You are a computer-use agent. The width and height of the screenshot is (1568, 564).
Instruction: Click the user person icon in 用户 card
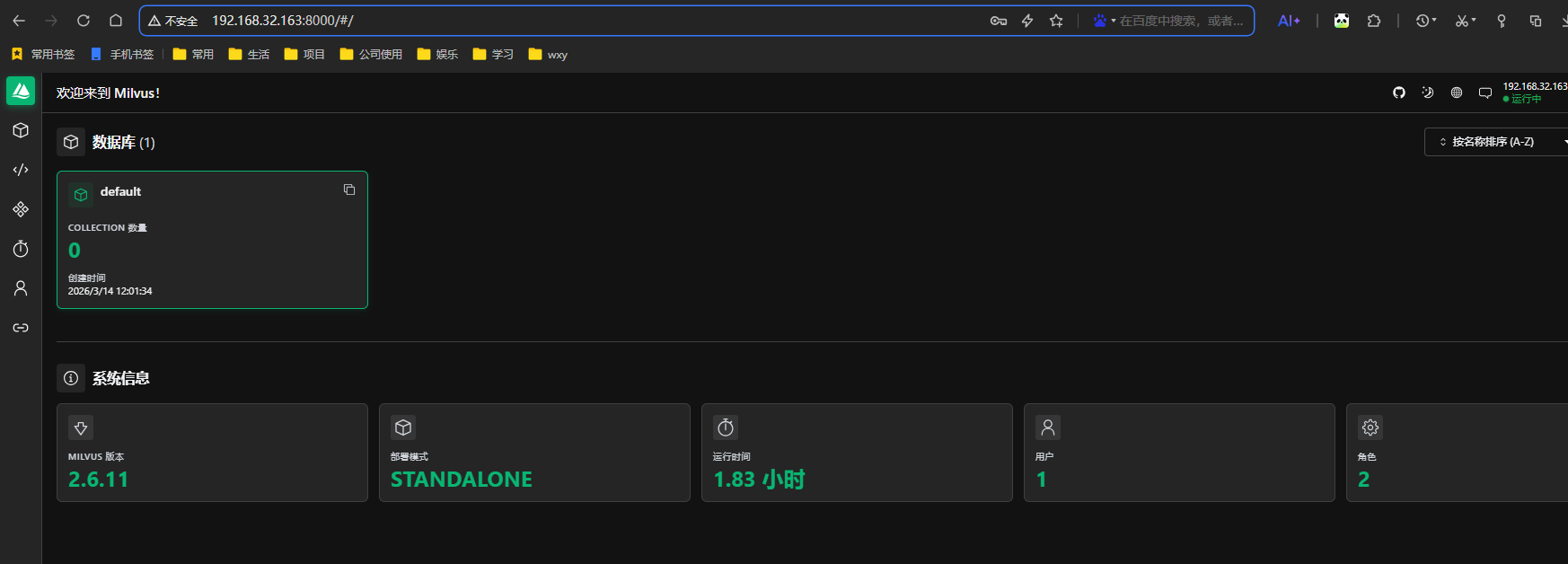[1048, 427]
